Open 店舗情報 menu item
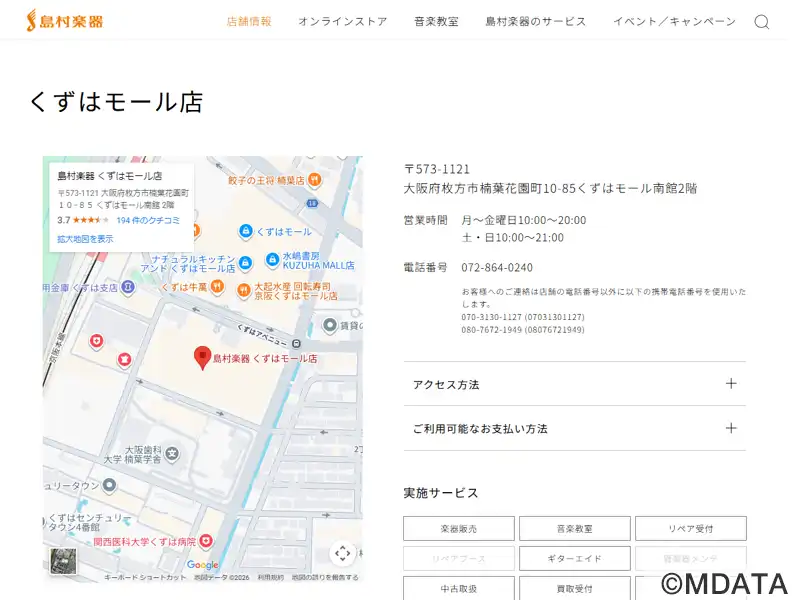800x600 pixels. (249, 21)
